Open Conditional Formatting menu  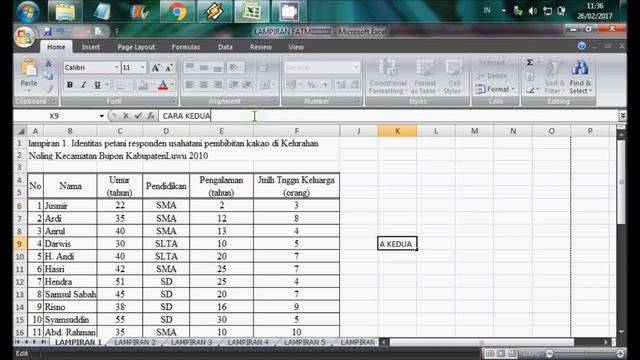388,77
